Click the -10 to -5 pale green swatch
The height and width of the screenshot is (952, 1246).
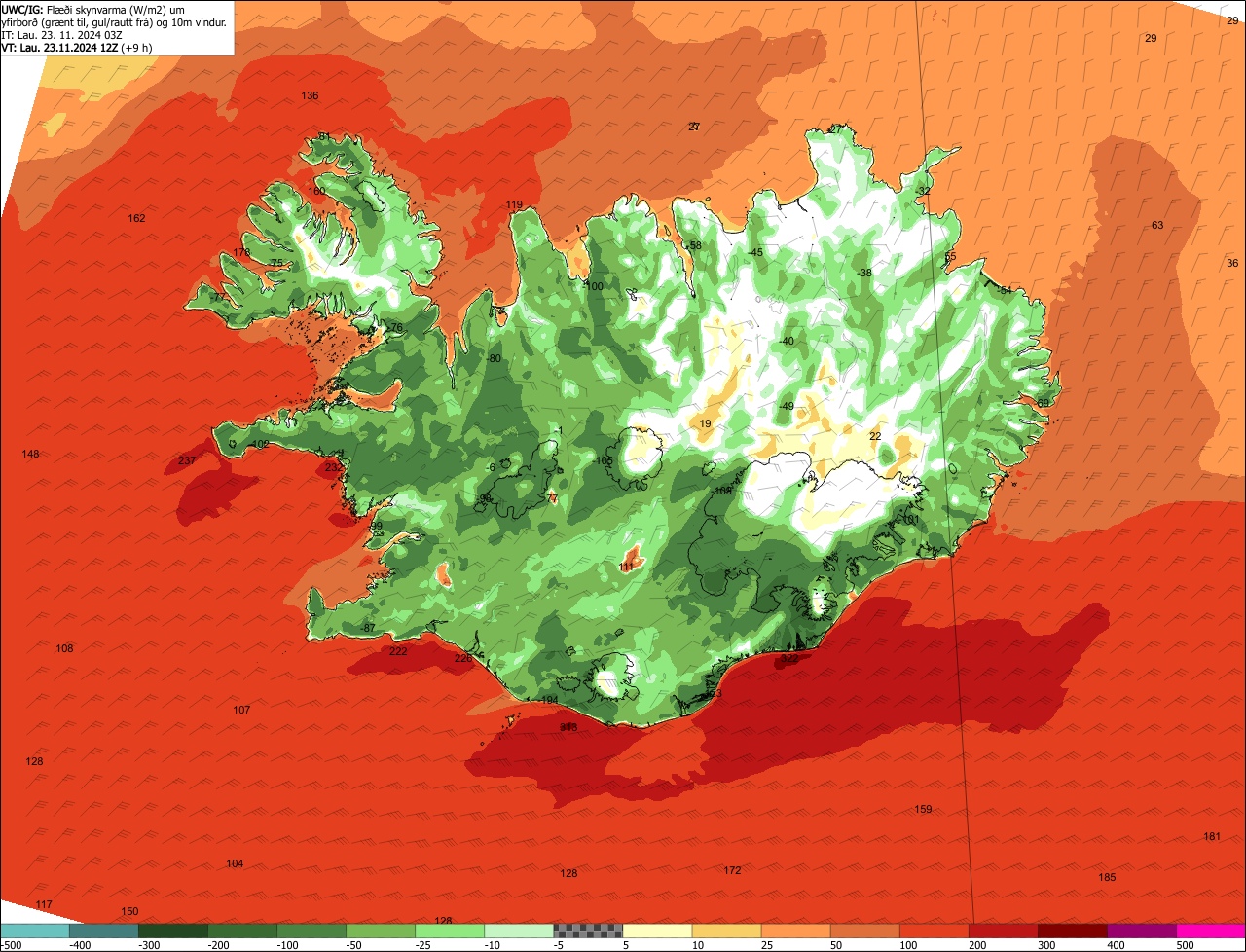pyautogui.click(x=518, y=931)
